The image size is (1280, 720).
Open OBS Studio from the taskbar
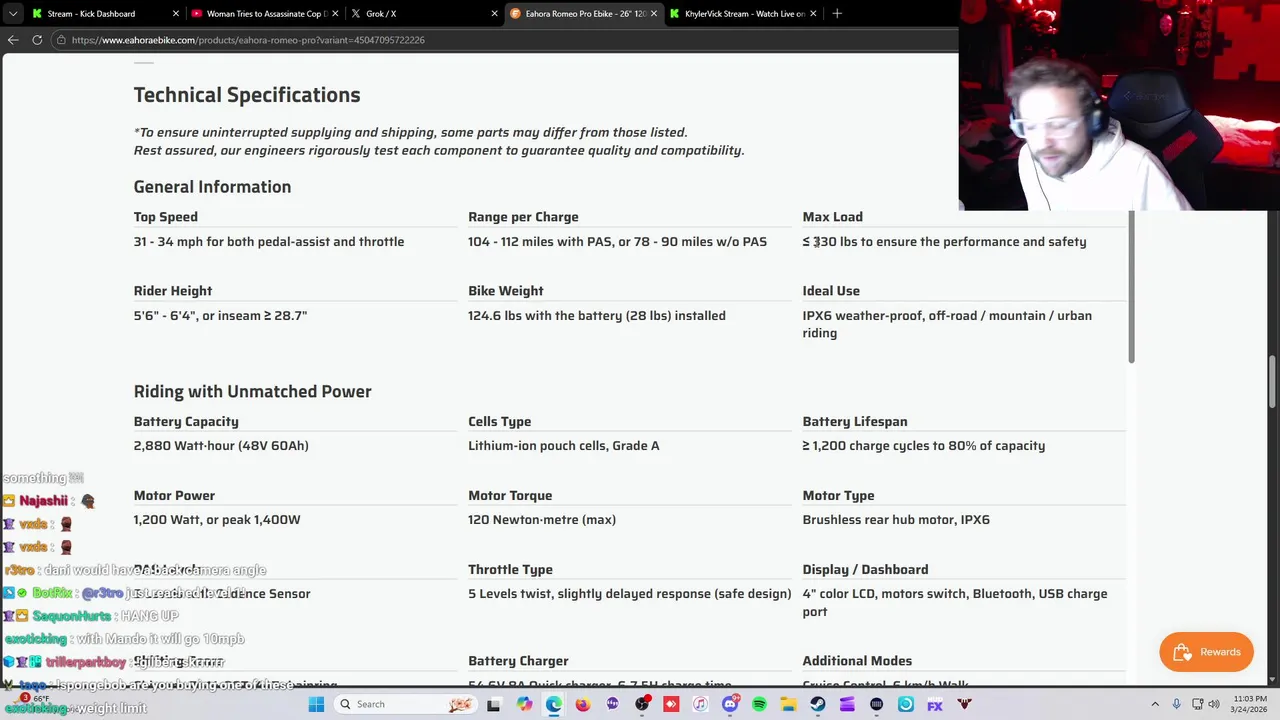[642, 704]
